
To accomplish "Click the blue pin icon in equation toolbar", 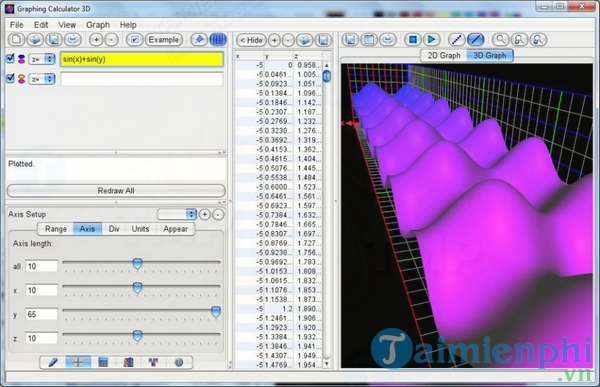I will coord(199,39).
